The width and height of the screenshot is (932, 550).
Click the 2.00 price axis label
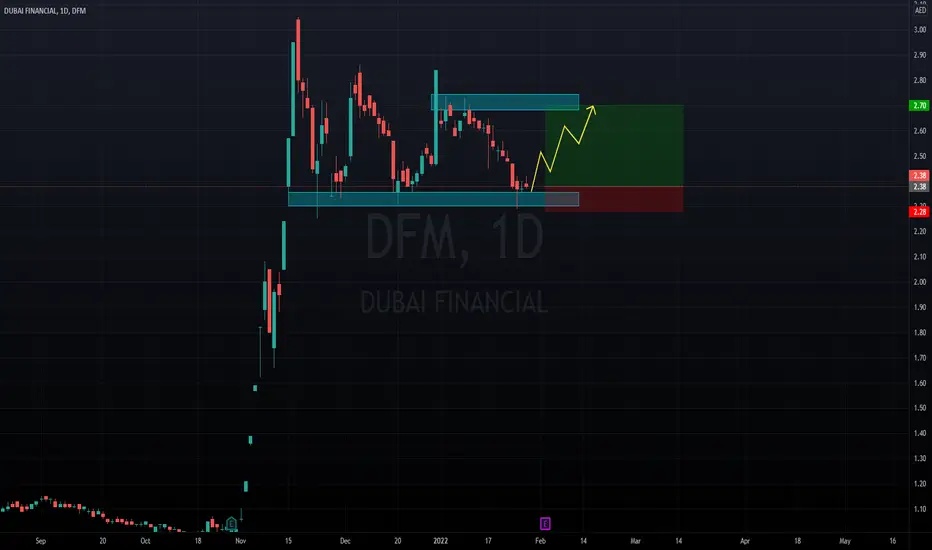tap(920, 282)
